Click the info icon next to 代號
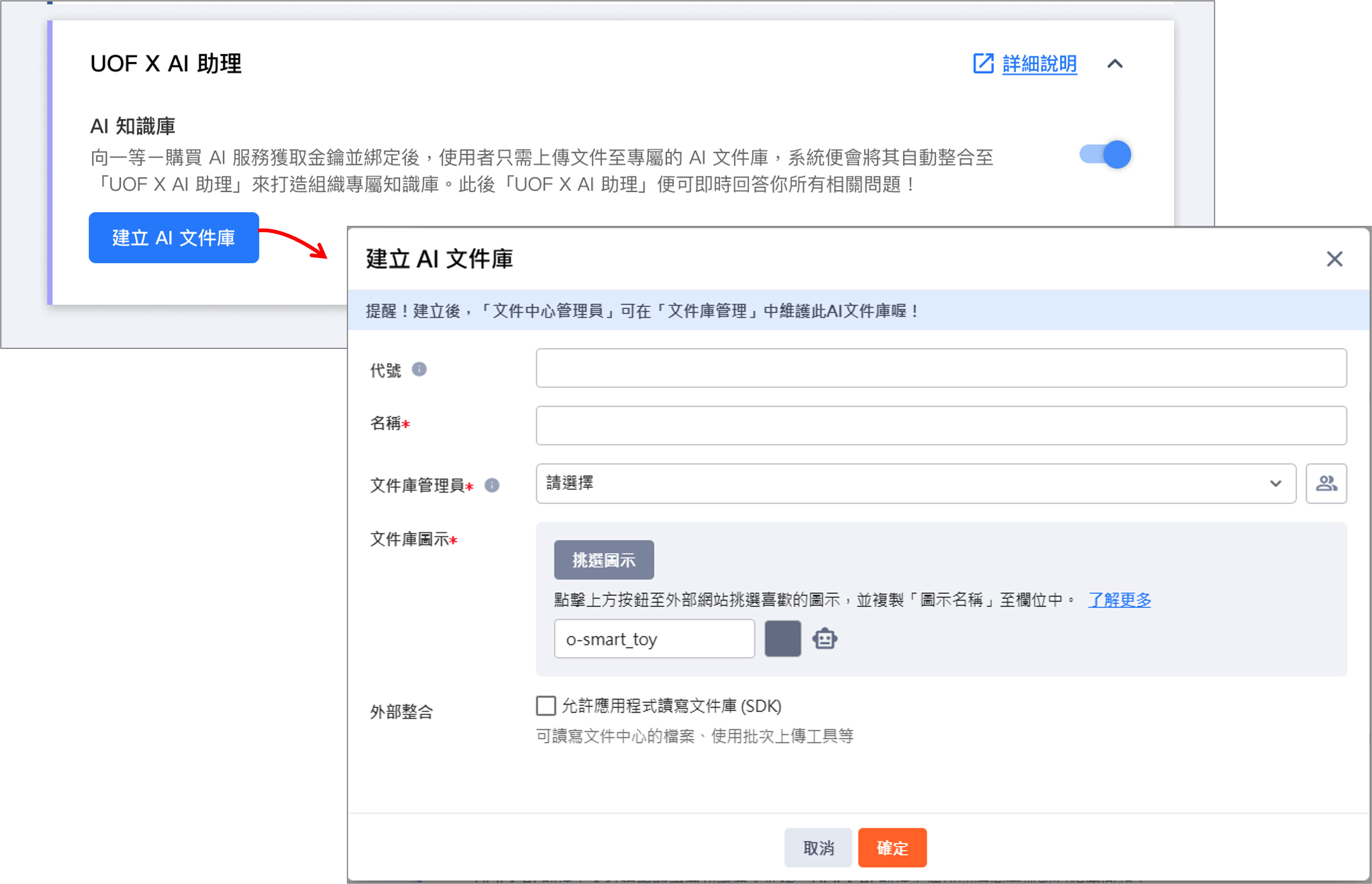The width and height of the screenshot is (1372, 884). 419,369
